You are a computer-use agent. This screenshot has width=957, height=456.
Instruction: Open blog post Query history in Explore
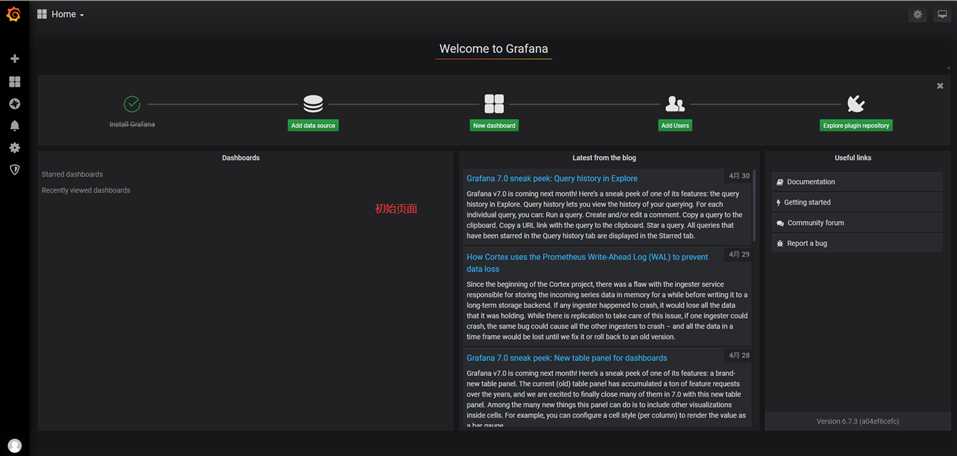coord(552,178)
